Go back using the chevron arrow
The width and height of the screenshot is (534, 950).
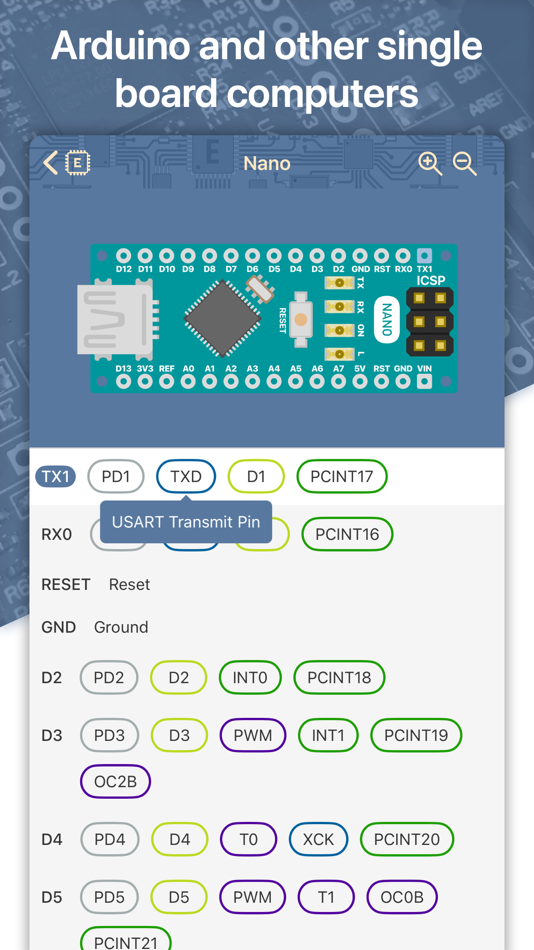click(x=51, y=163)
